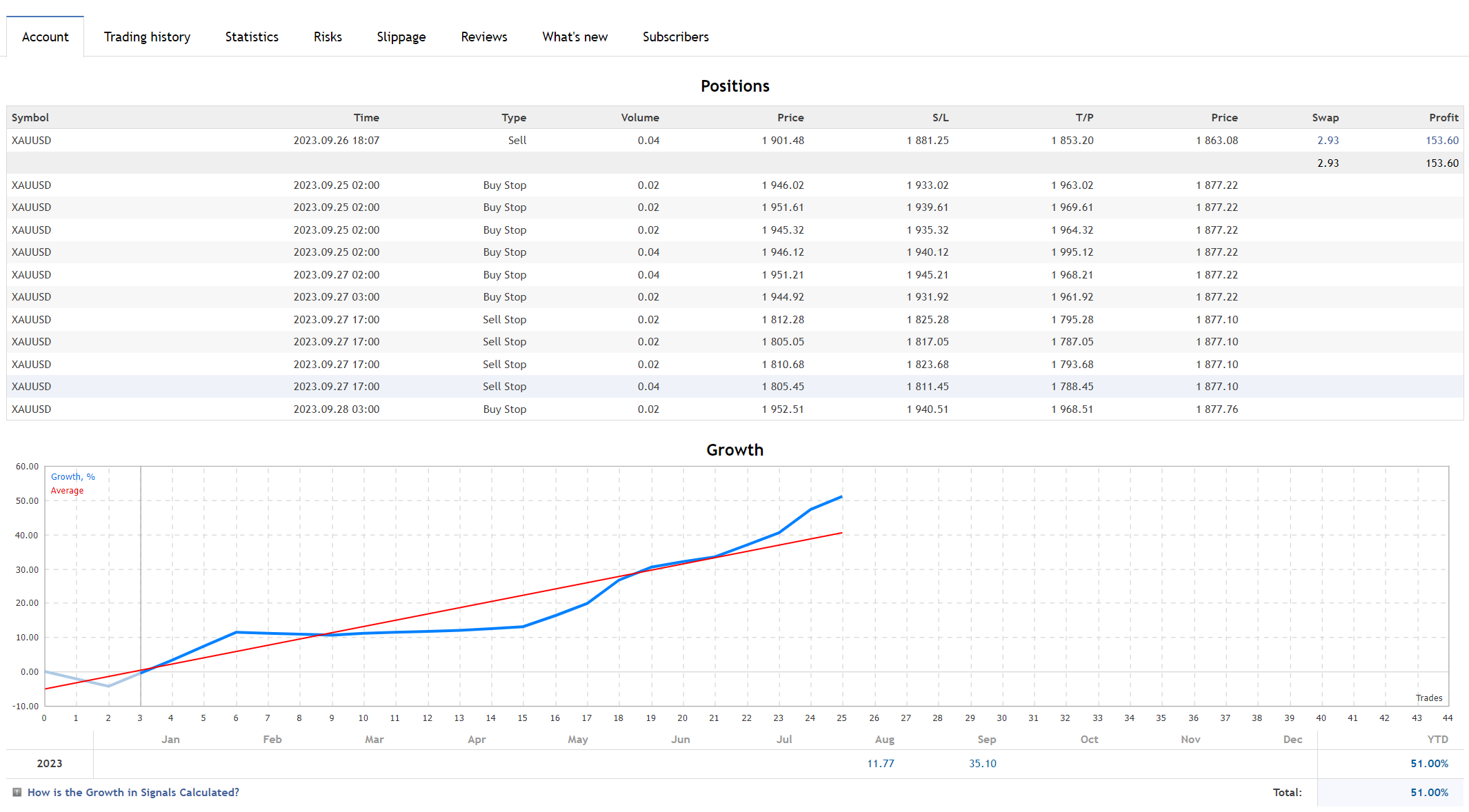Click the red Average legend label
Viewport: 1469px width, 812px height.
point(67,491)
